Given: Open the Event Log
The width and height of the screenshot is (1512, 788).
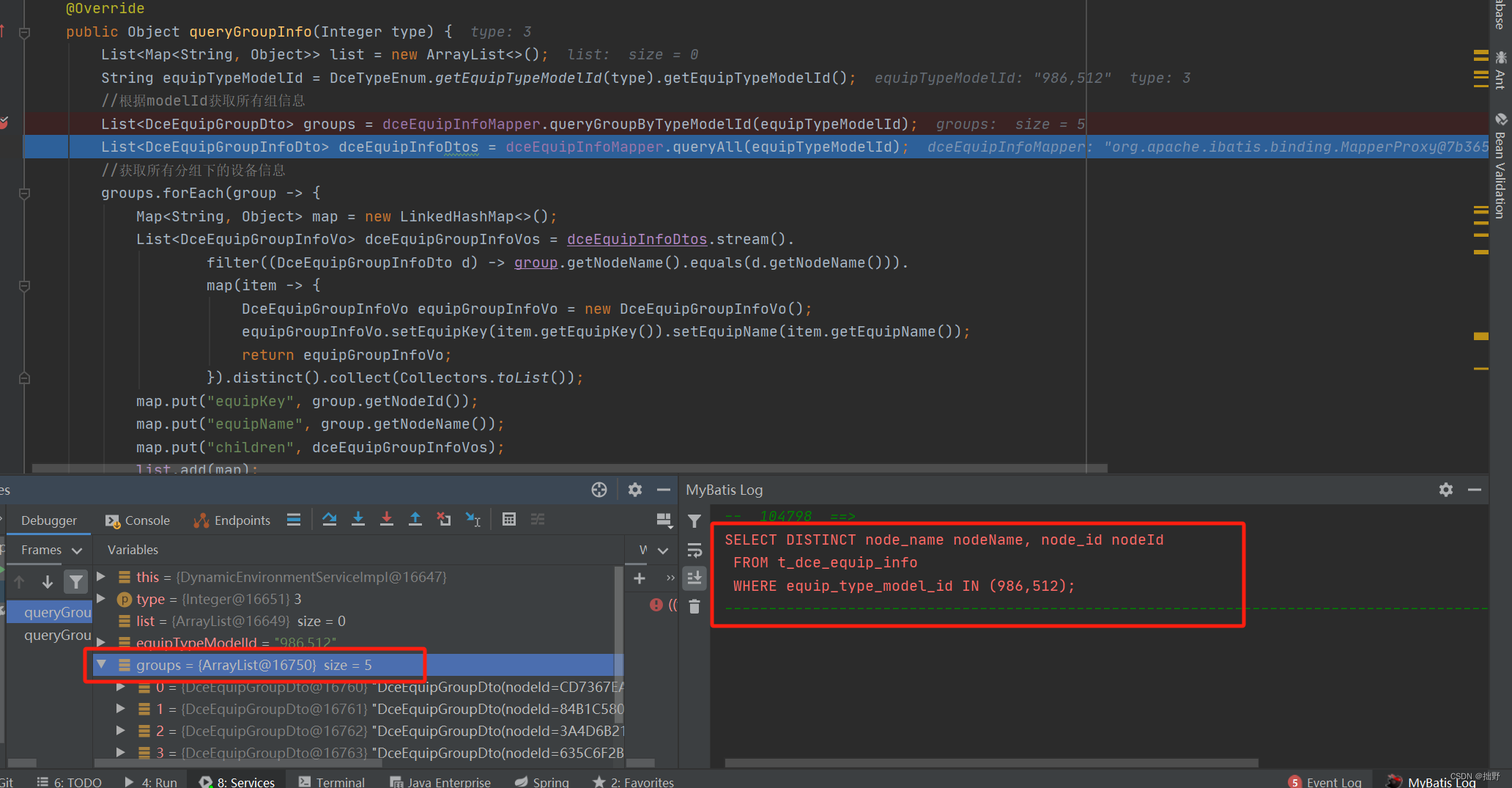Looking at the screenshot, I should click(x=1333, y=781).
